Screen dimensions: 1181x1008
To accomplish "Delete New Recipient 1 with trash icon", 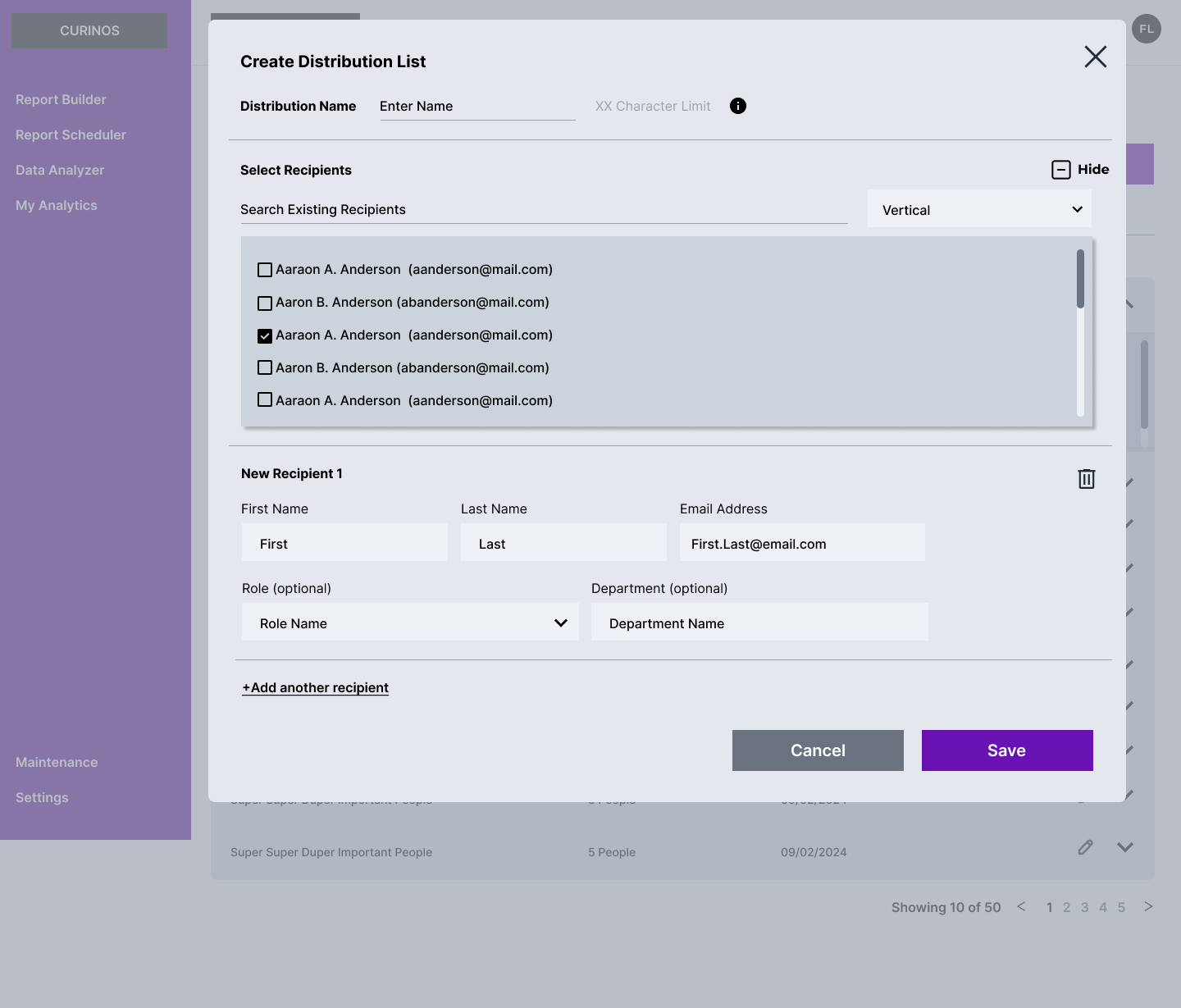I will (1087, 479).
